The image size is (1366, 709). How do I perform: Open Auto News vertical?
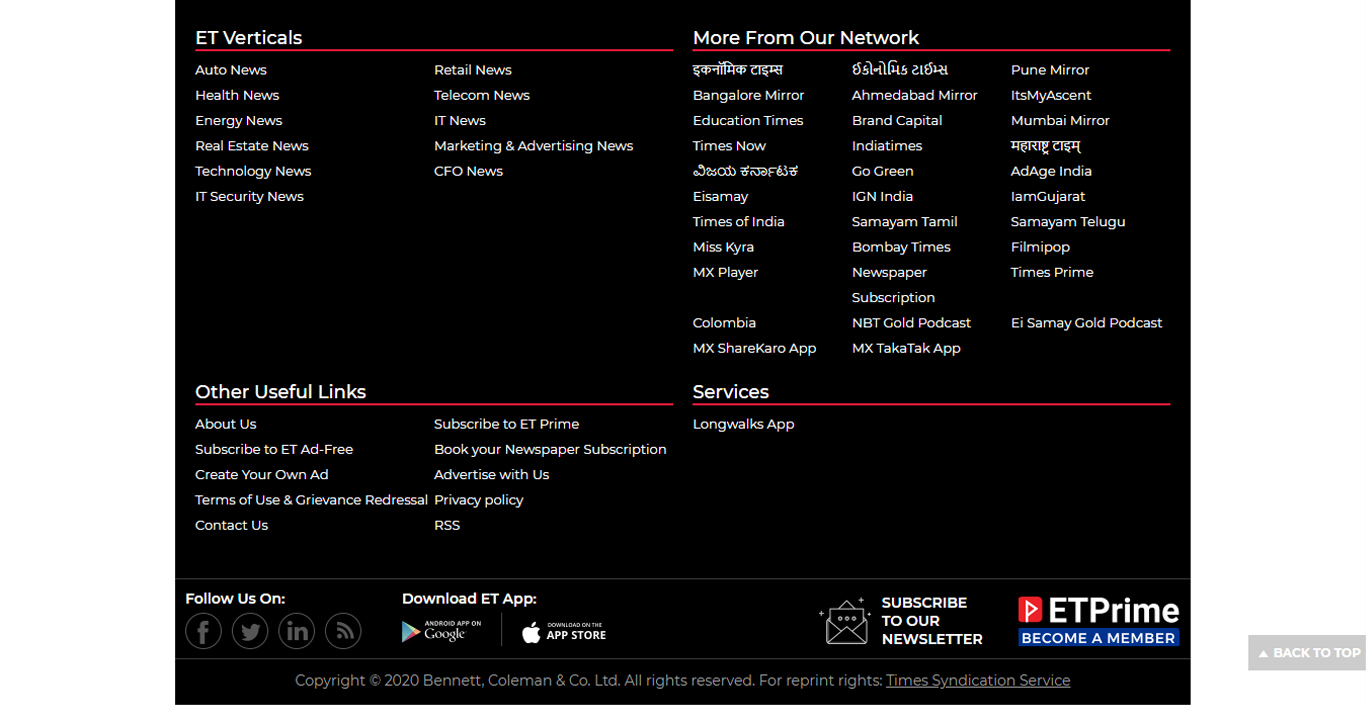[231, 70]
